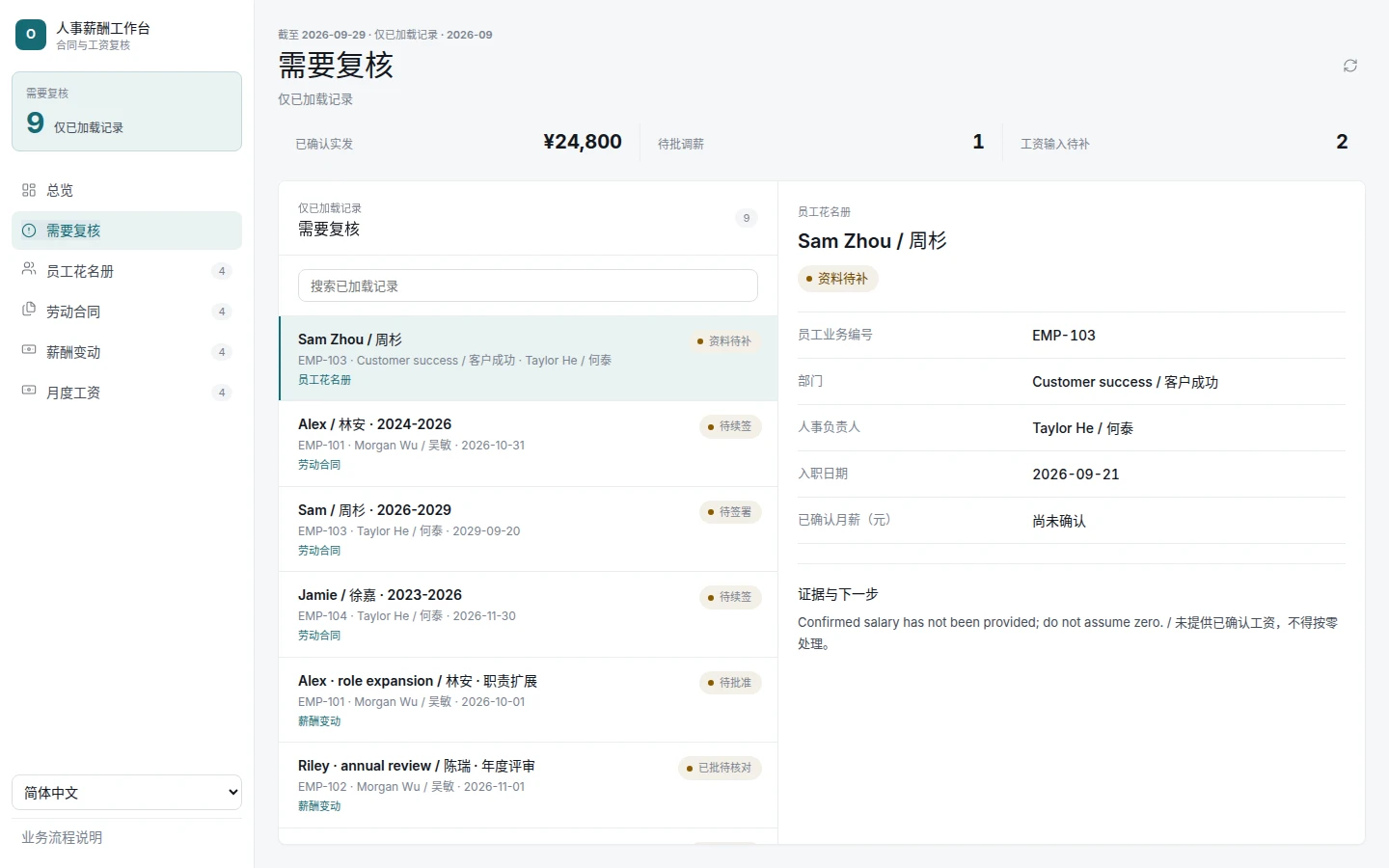Click the 薪酬变动 icon in sidebar
The width and height of the screenshot is (1389, 868).
coord(29,350)
